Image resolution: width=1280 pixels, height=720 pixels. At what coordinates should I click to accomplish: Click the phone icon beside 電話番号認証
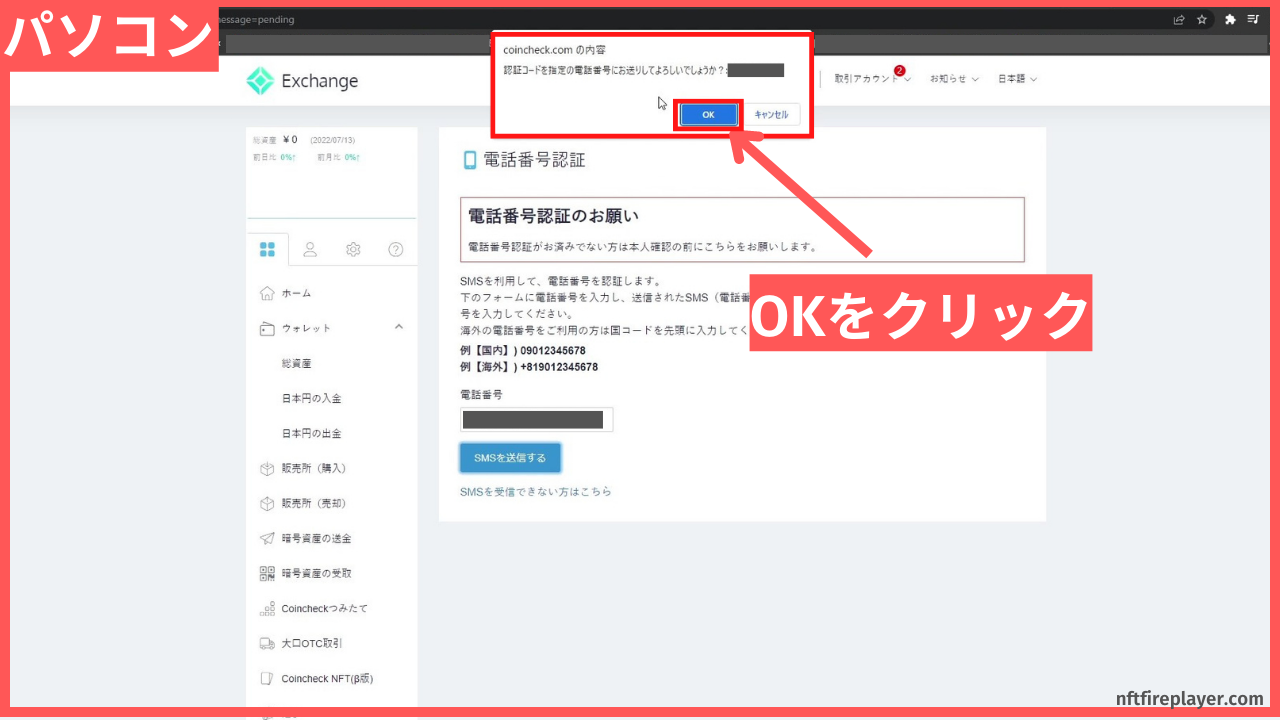(469, 160)
